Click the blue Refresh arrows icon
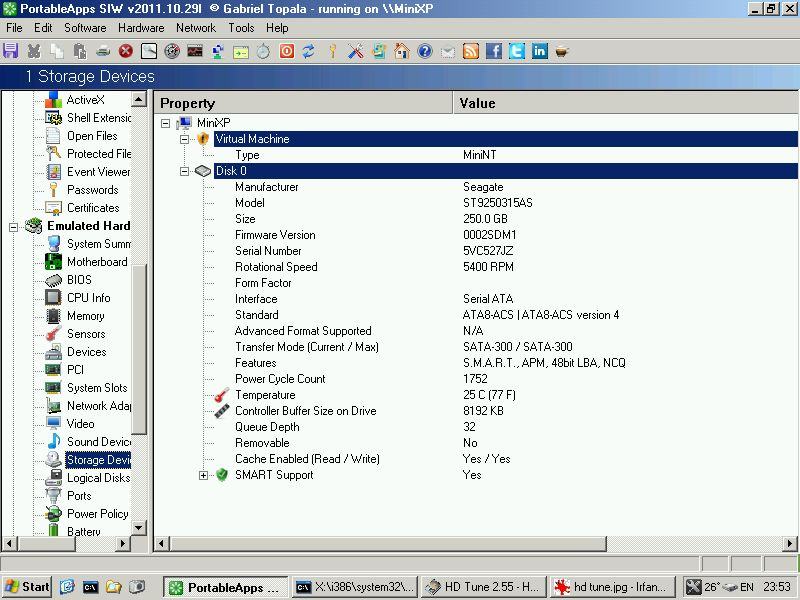800x600 pixels. pos(309,51)
